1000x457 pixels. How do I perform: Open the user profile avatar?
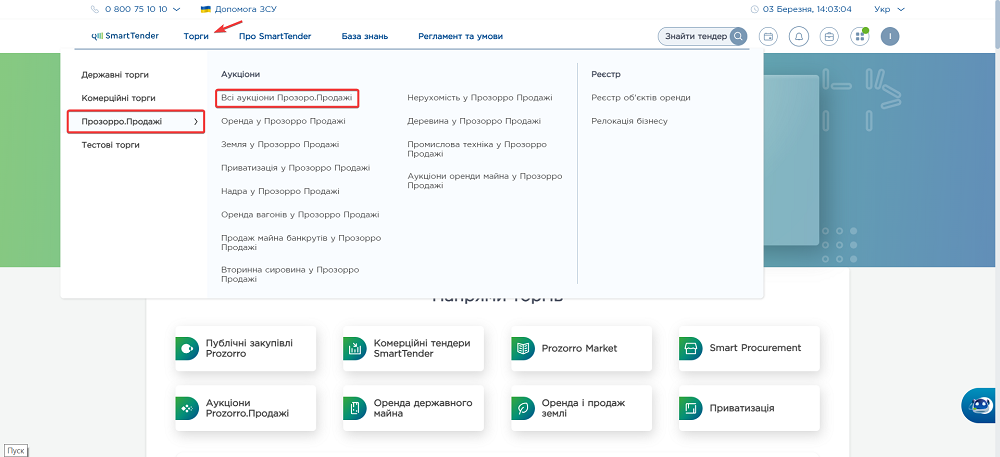890,37
